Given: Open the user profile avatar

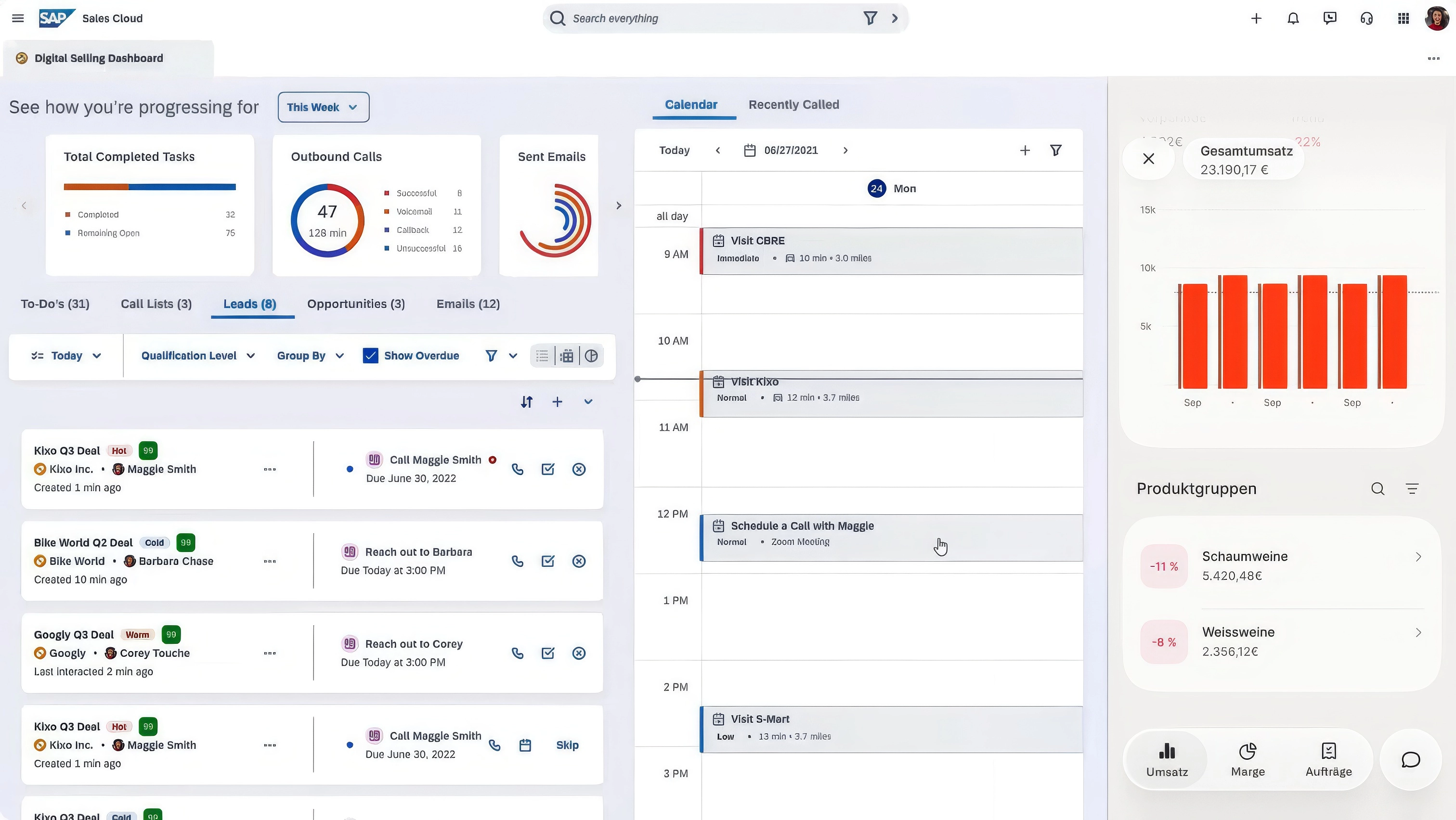Looking at the screenshot, I should click(1437, 18).
